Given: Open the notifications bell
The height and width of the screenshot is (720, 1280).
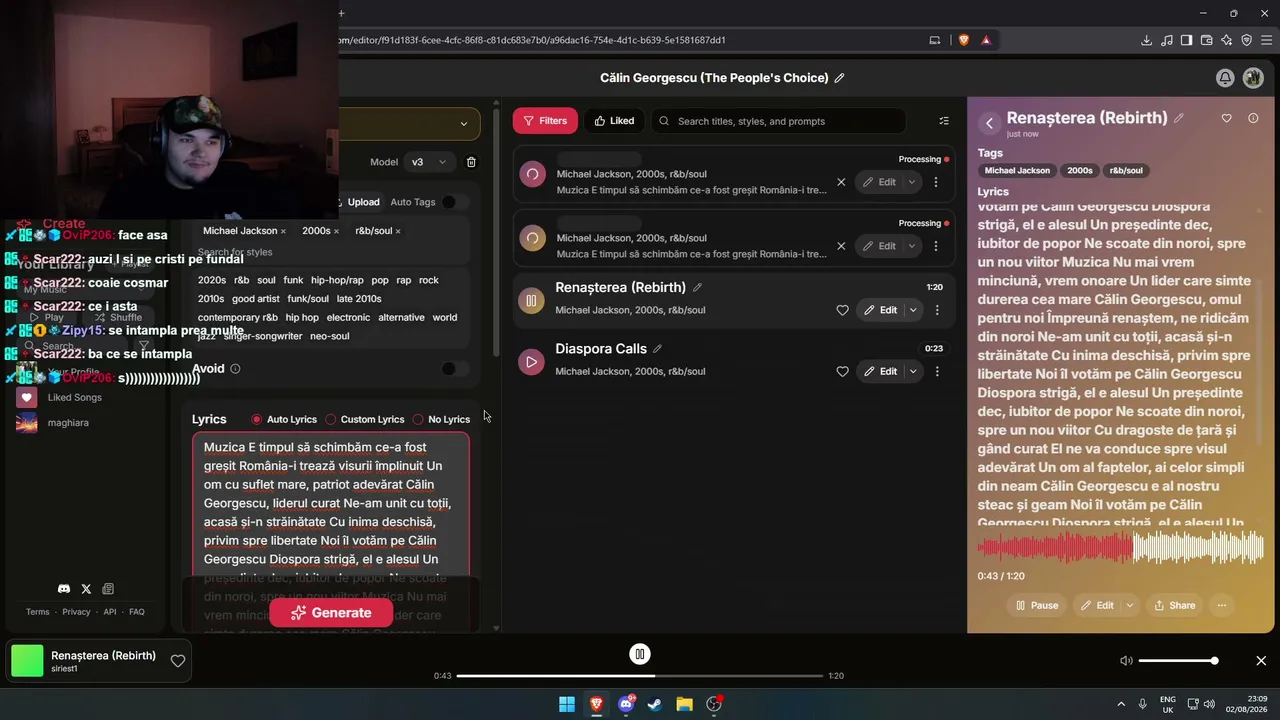Looking at the screenshot, I should (1225, 78).
